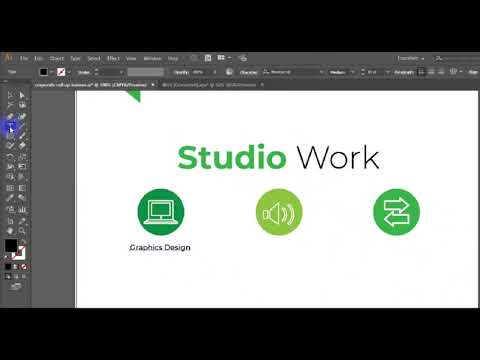Select the Lasso tool
Viewport: 480px width, 360px height.
pos(22,106)
